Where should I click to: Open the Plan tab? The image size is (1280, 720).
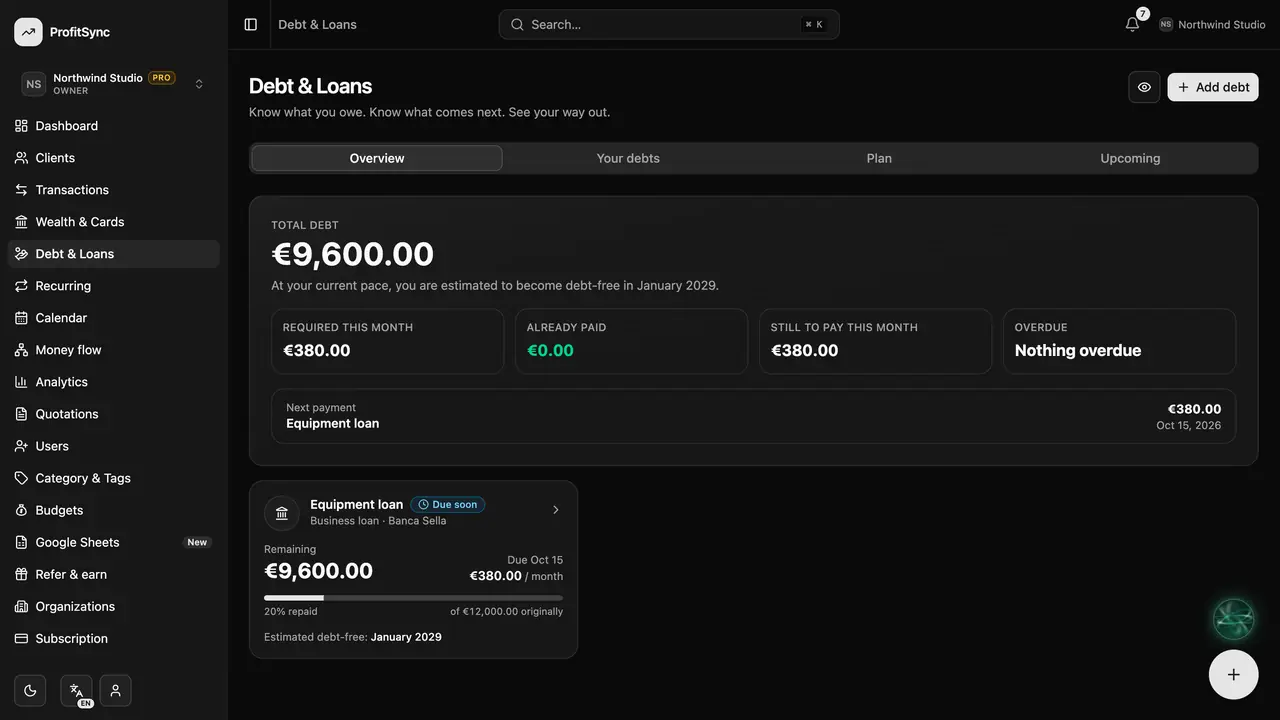(879, 158)
